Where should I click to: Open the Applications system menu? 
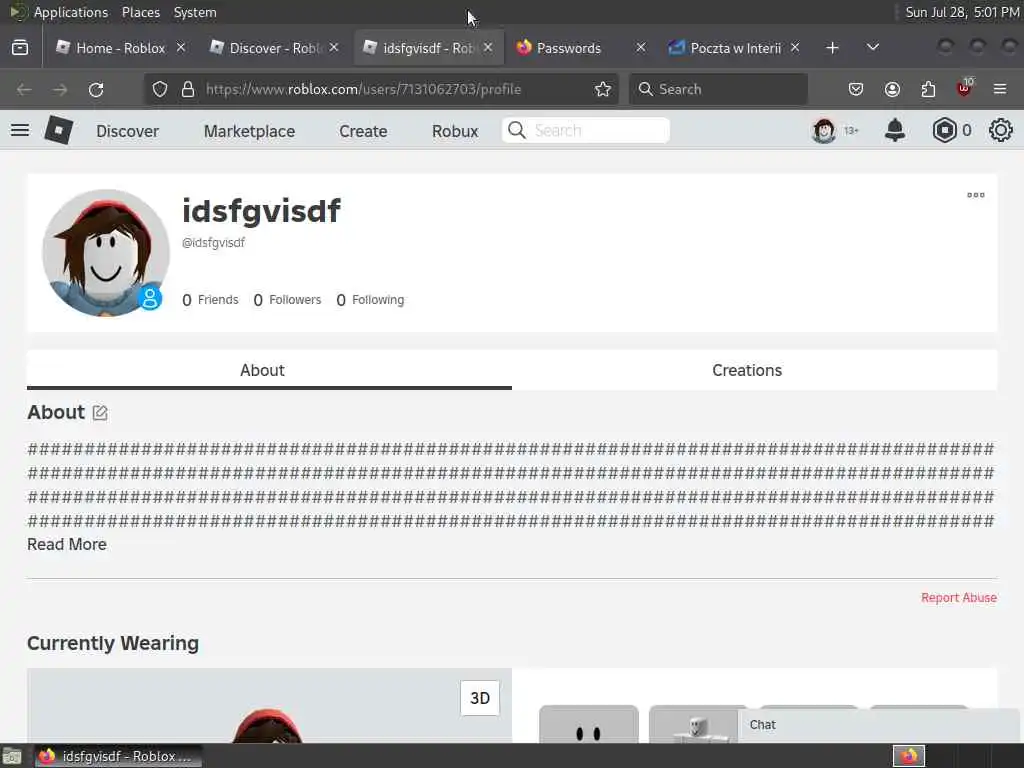click(71, 12)
